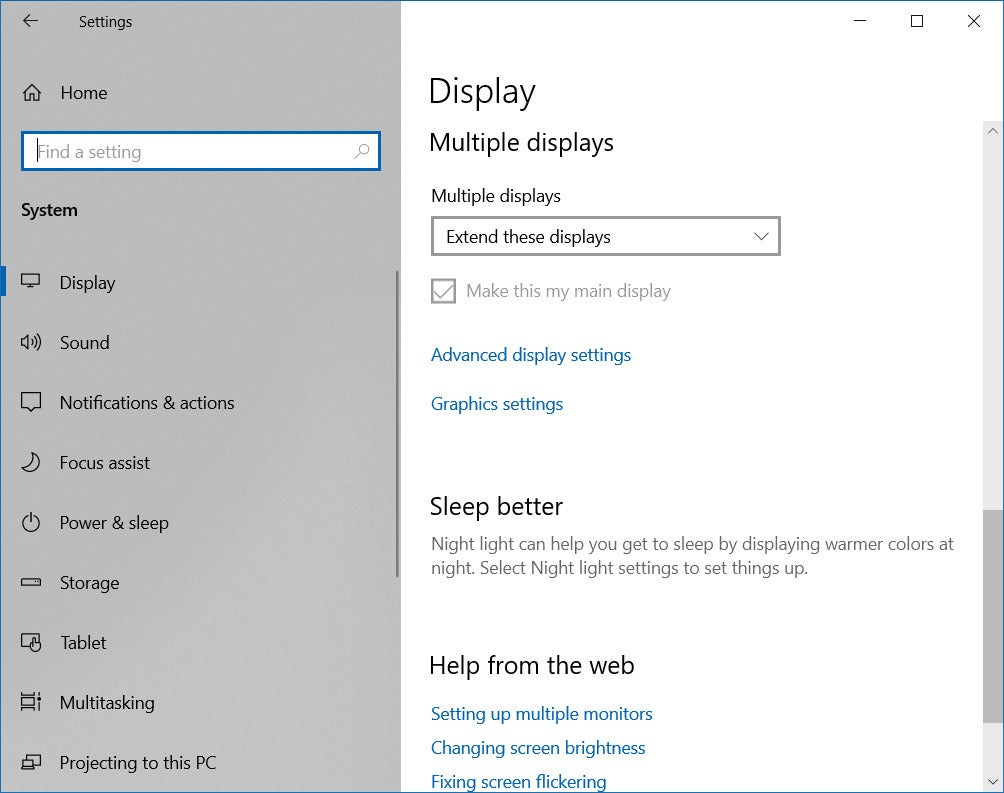This screenshot has width=1004, height=793.
Task: Open Setting up multiple monitors help link
Action: pos(541,714)
